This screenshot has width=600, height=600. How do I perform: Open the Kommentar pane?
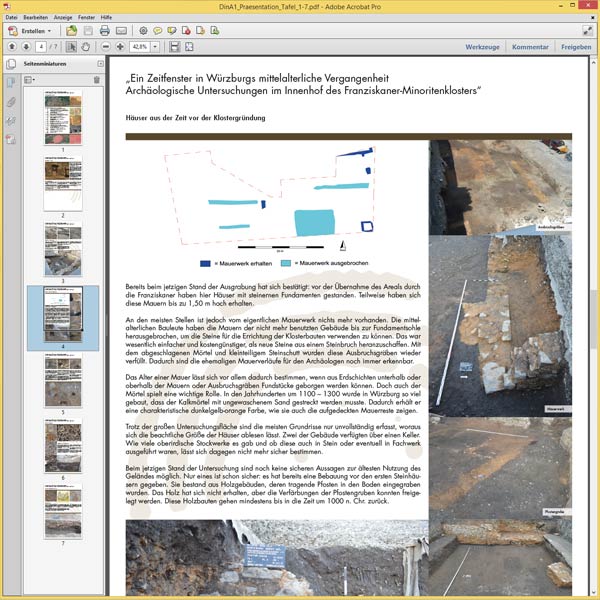click(x=530, y=47)
